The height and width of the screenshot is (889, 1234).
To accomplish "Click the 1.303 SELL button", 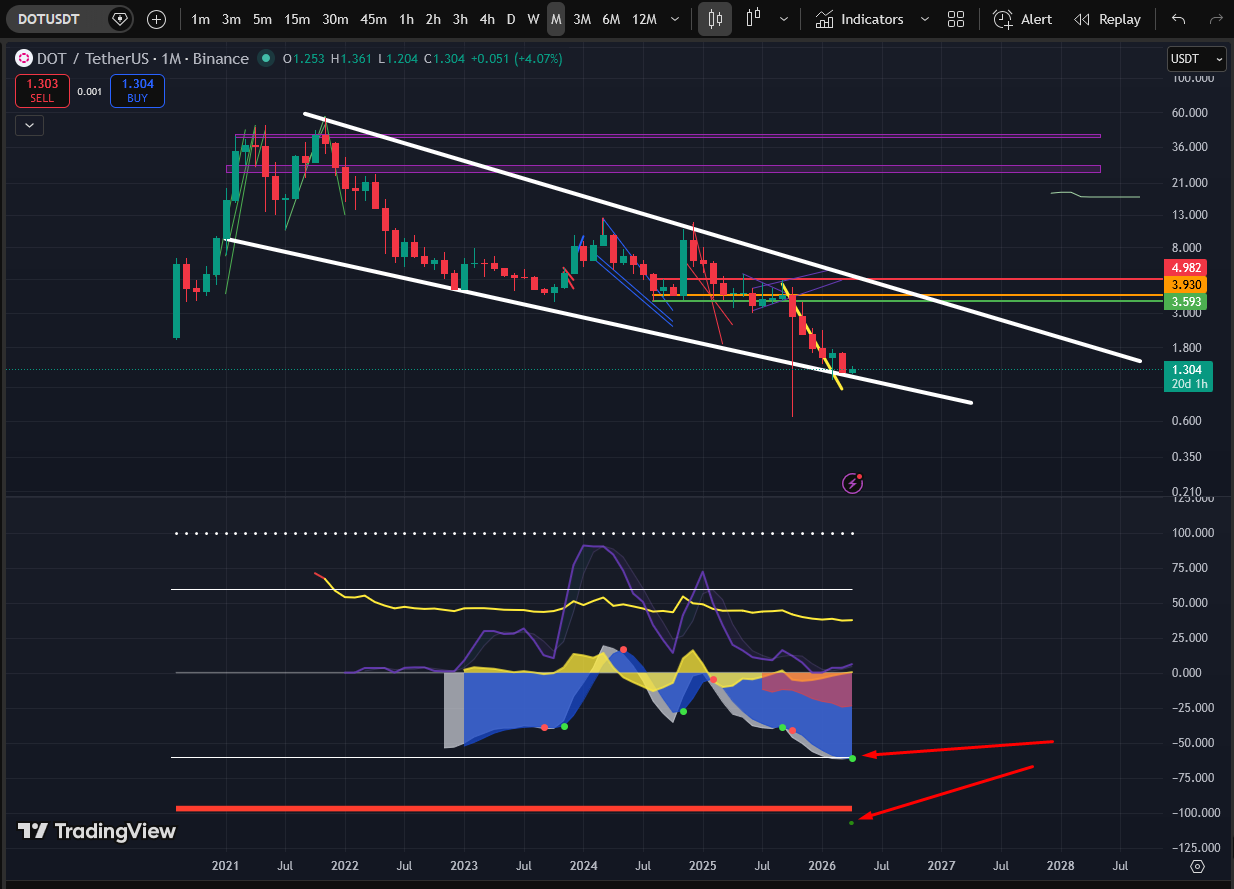I will point(42,92).
